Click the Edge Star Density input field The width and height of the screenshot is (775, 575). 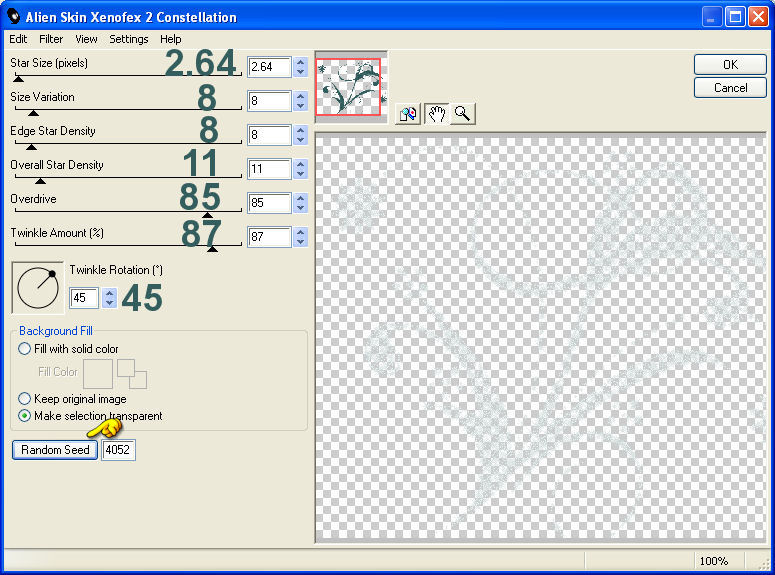point(269,135)
